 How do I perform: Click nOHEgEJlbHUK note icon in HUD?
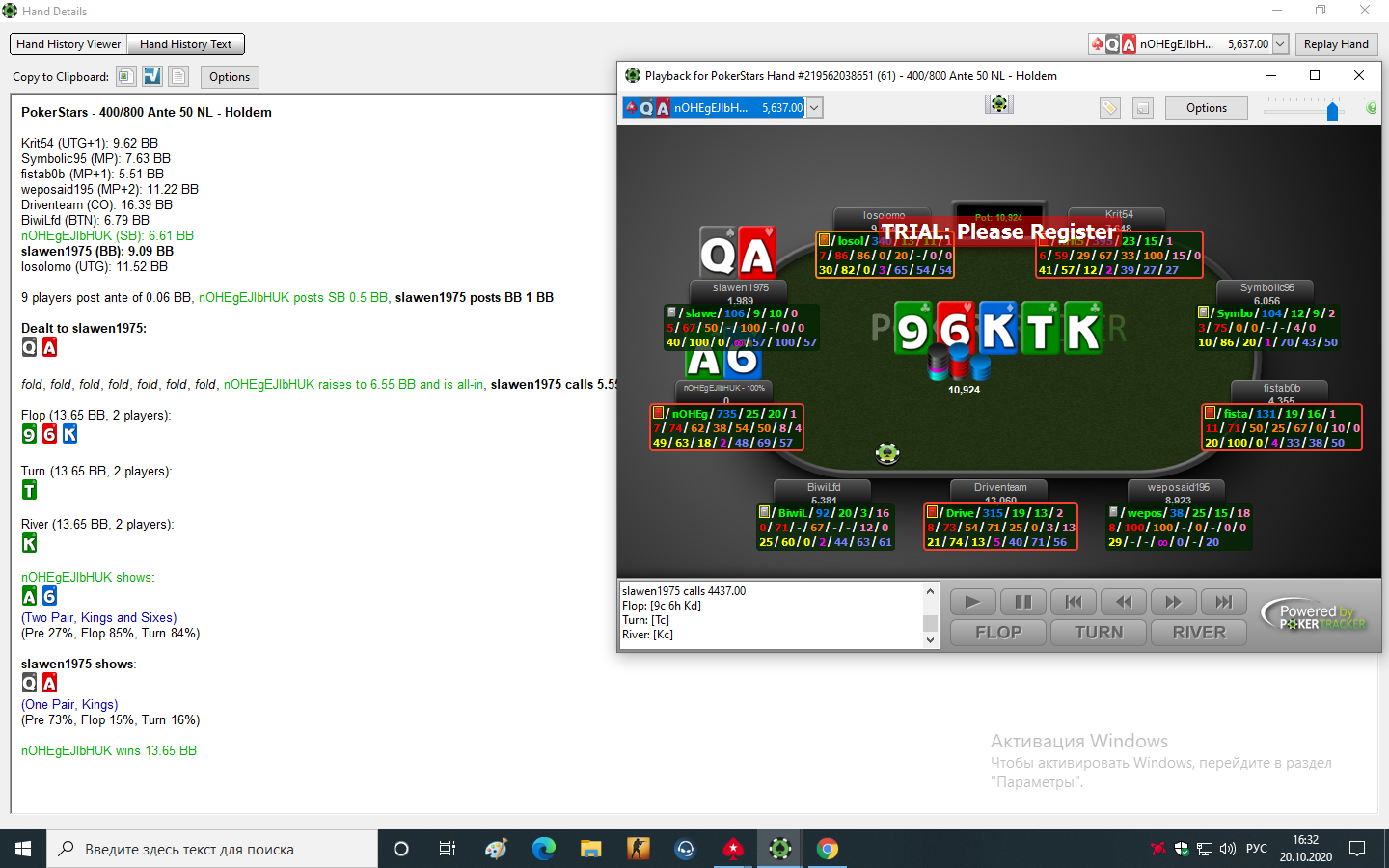pyautogui.click(x=659, y=413)
